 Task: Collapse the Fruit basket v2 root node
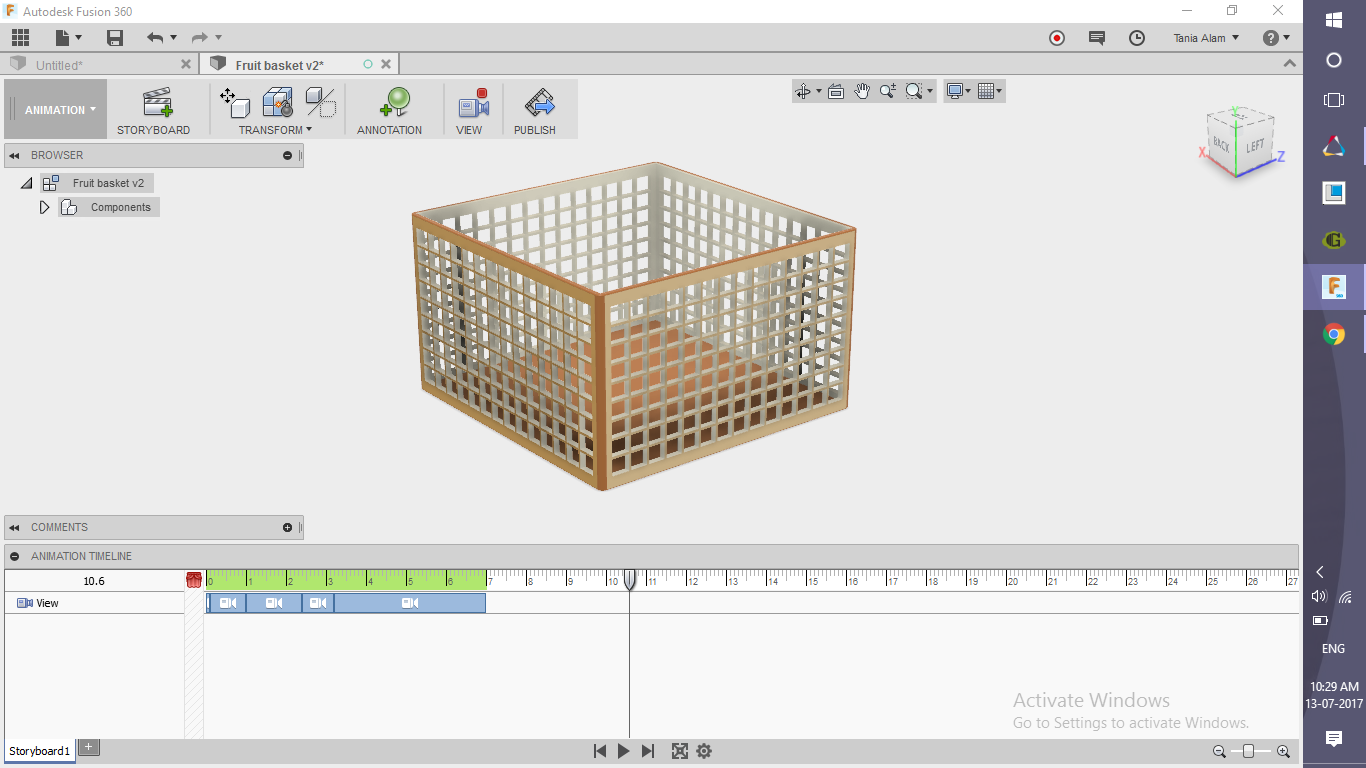(26, 184)
